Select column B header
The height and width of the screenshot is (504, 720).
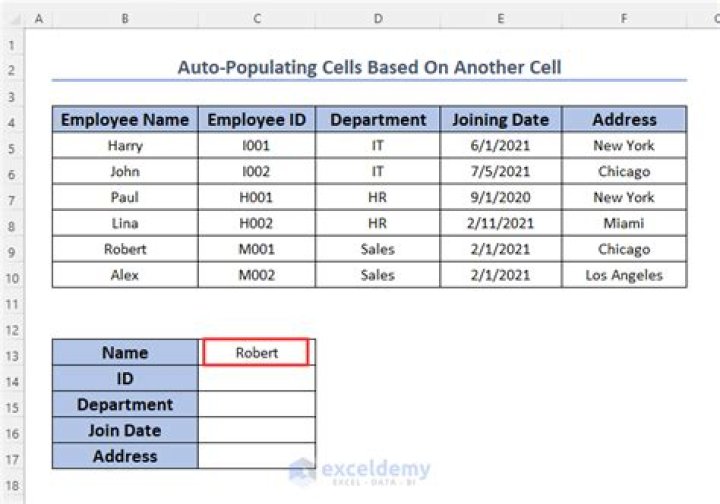pos(125,18)
